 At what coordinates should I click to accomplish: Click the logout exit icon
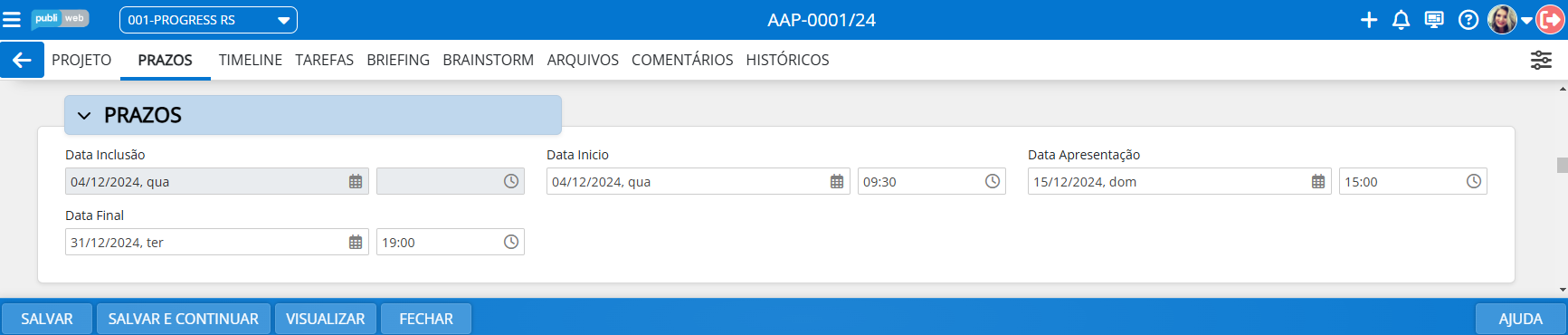pyautogui.click(x=1550, y=20)
